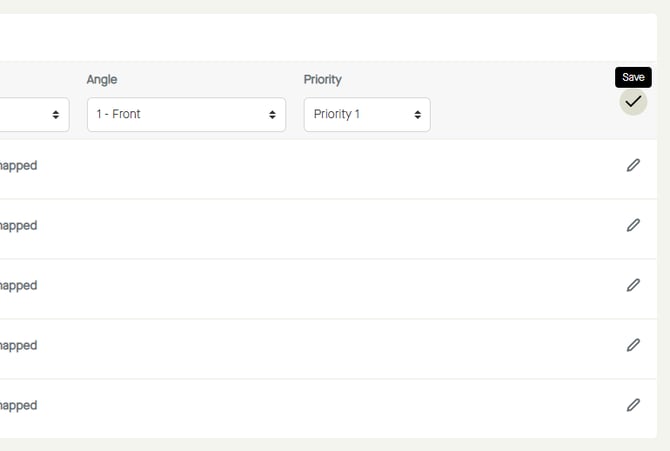Click the Priority column label
The height and width of the screenshot is (451, 670).
[x=322, y=79]
